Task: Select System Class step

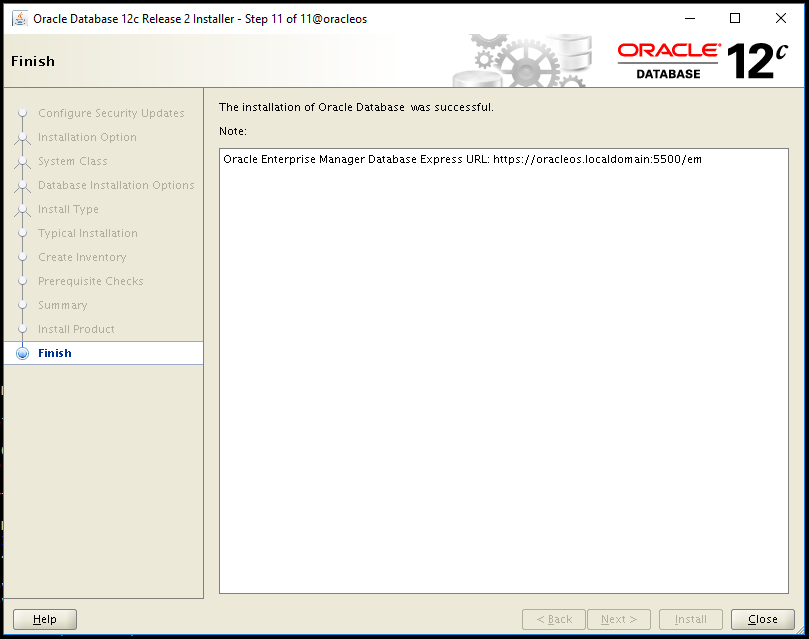Action: click(x=73, y=161)
